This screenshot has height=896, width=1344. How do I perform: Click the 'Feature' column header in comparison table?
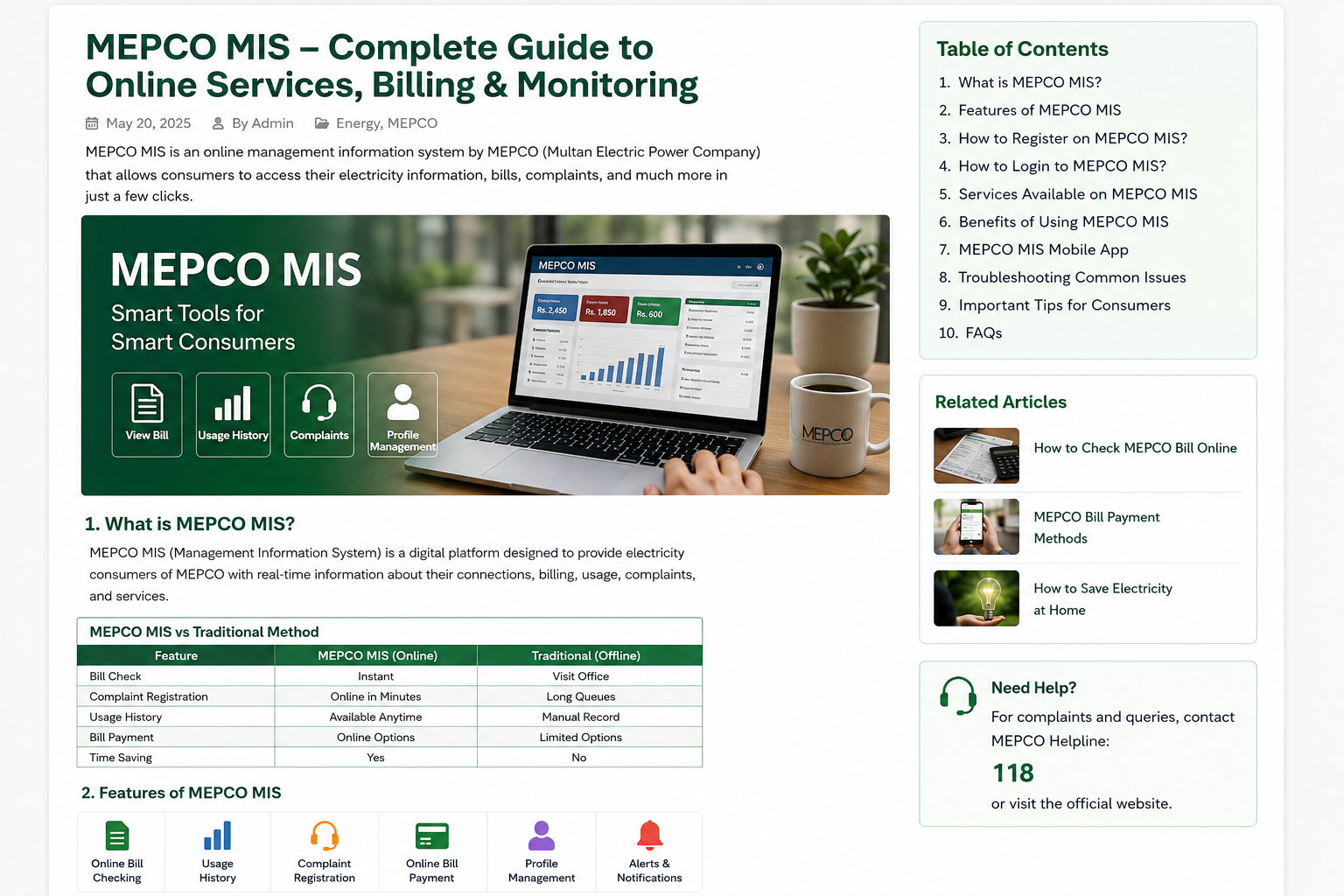click(176, 655)
